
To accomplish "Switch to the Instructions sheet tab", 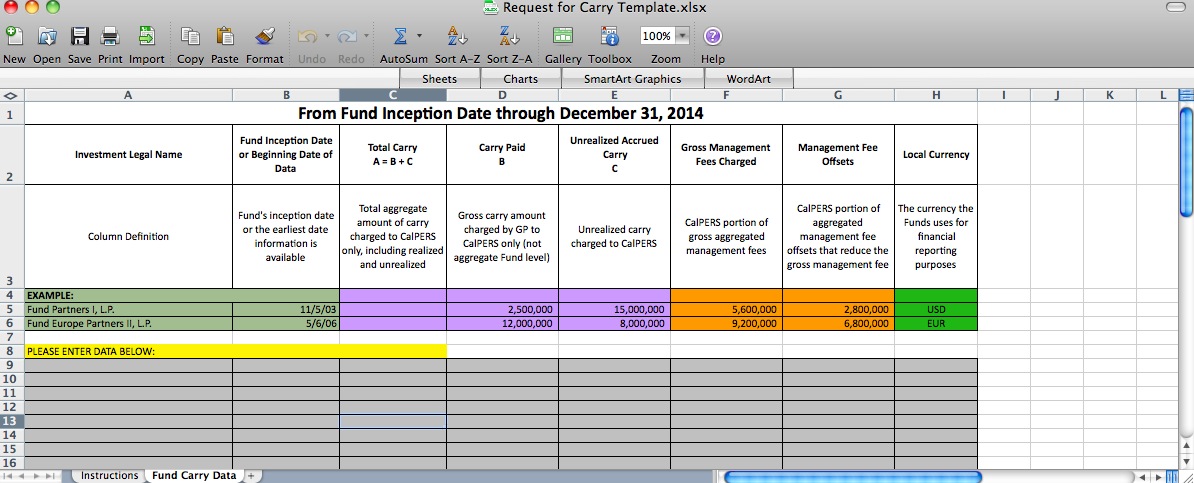I will (x=110, y=475).
